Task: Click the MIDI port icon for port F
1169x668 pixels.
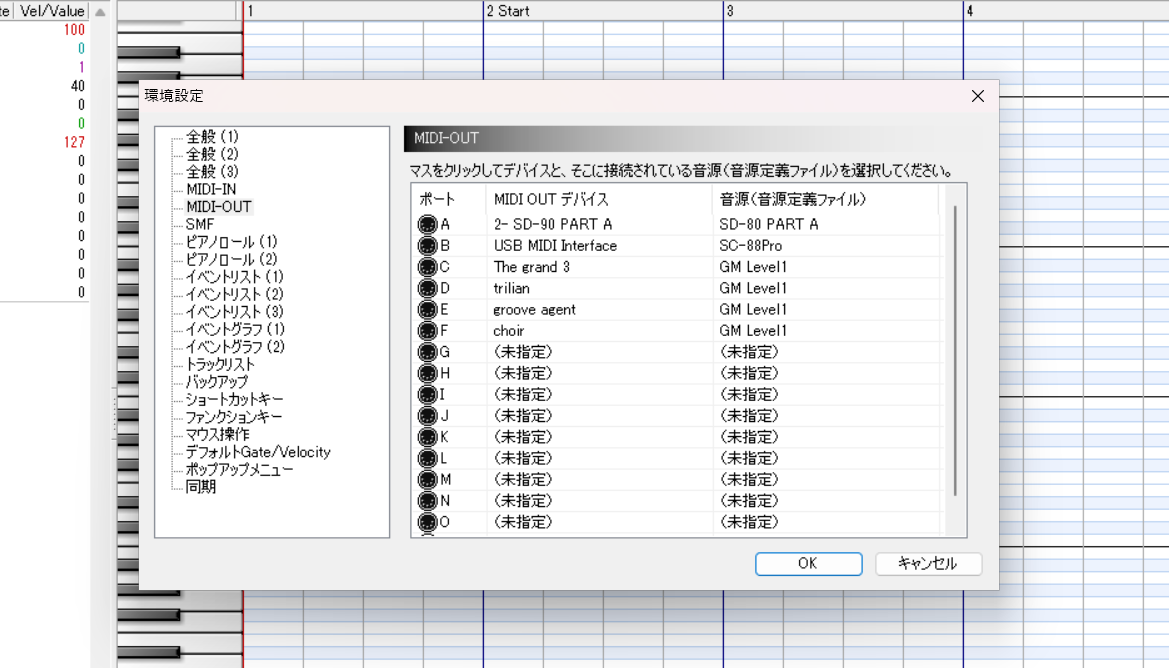Action: pyautogui.click(x=427, y=331)
